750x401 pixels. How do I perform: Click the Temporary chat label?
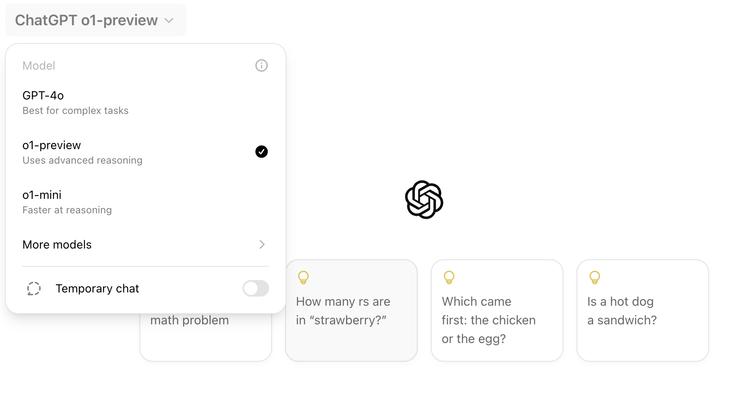click(97, 289)
